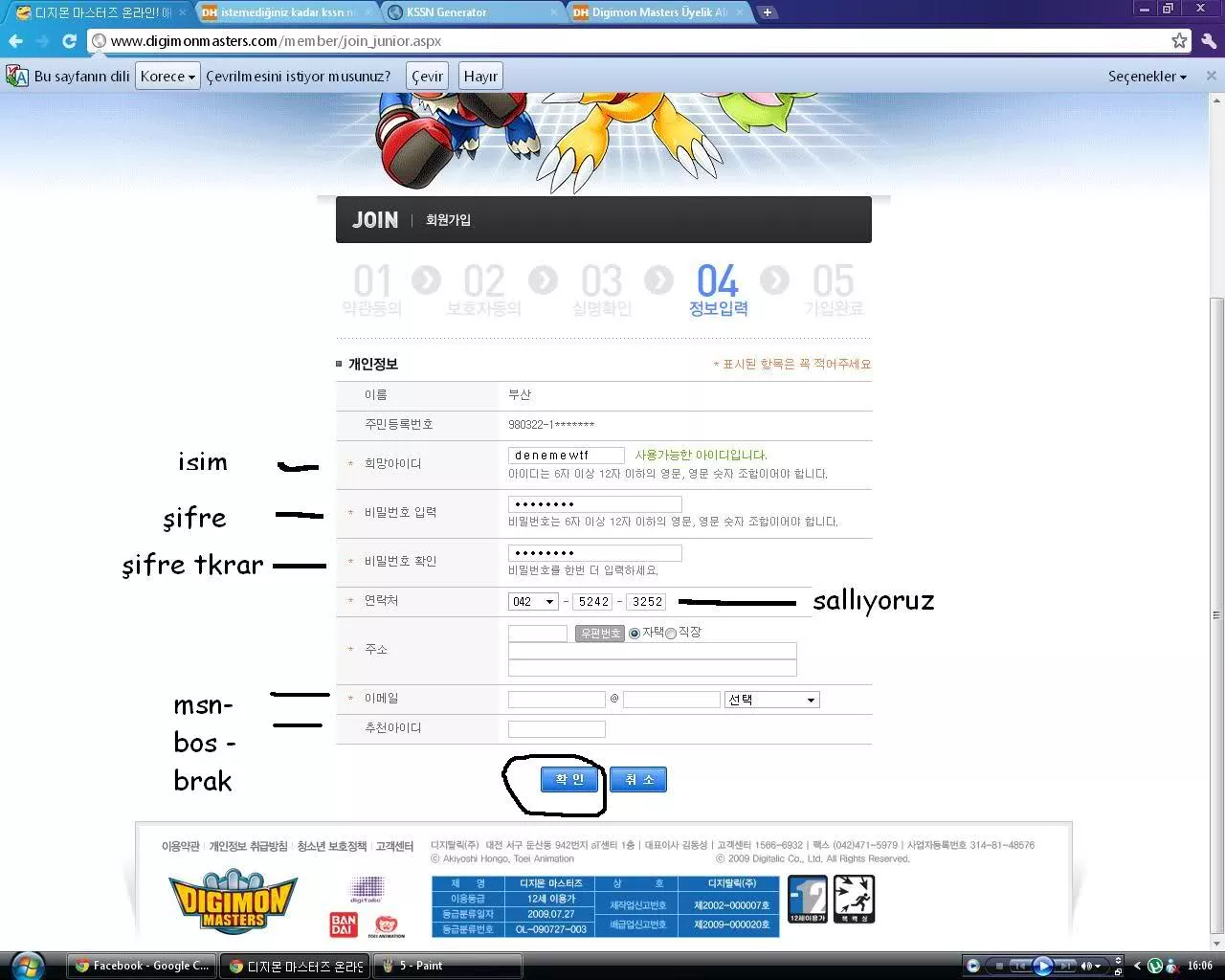Reload the page with the refresh icon
This screenshot has width=1225, height=980.
[x=69, y=41]
